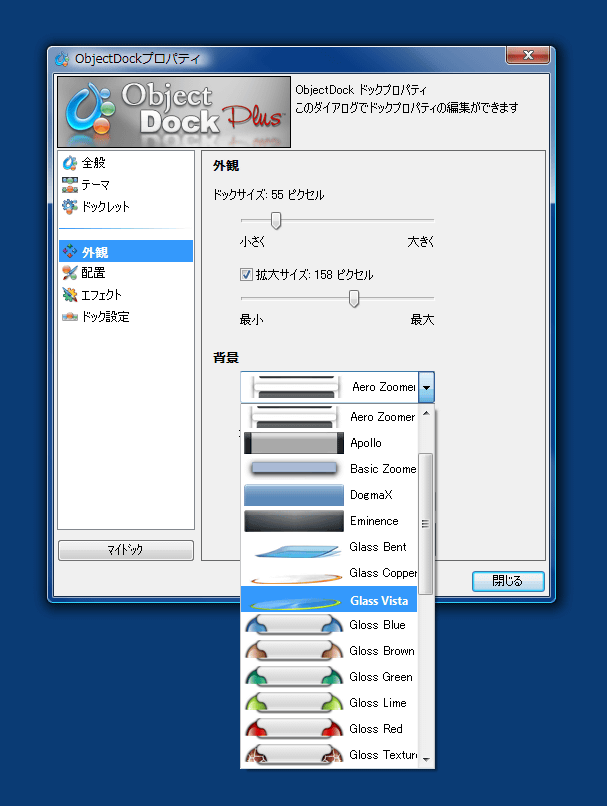Choose Glass Copper text entry
The width and height of the screenshot is (607, 806).
[383, 573]
